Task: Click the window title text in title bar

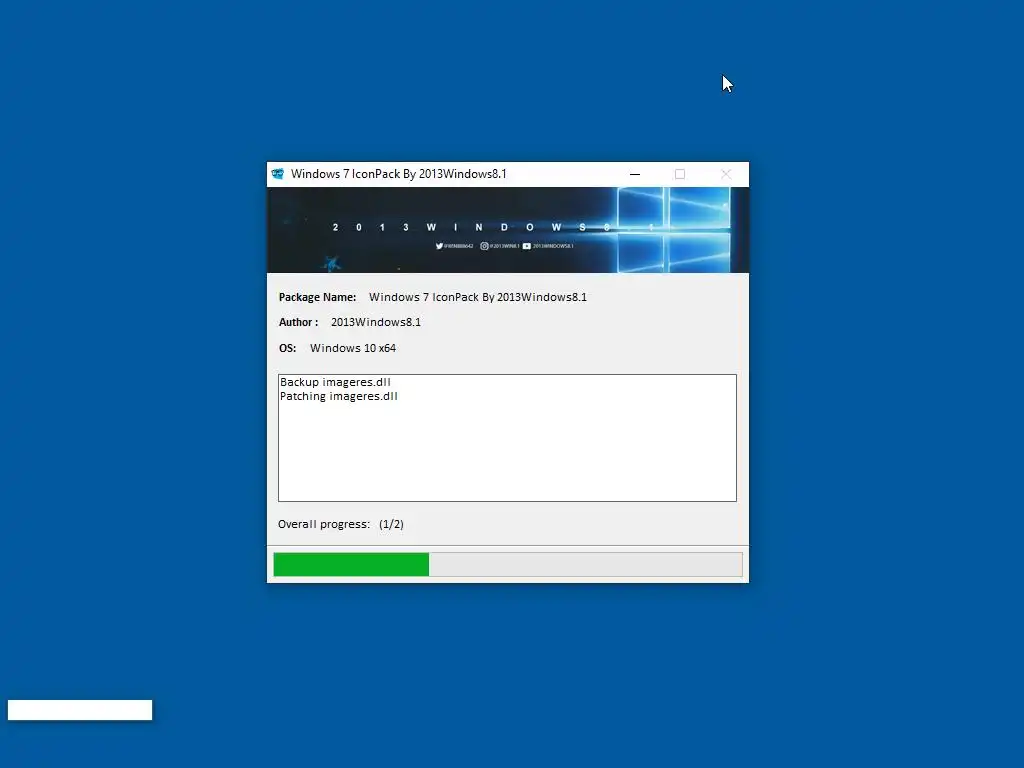Action: (x=398, y=174)
